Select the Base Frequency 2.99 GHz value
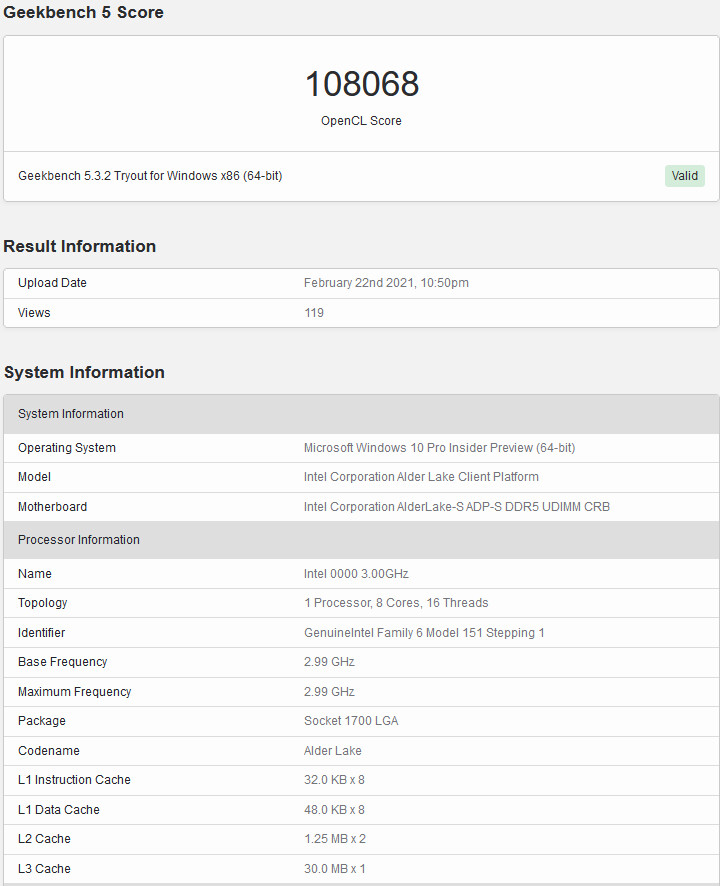 [x=329, y=662]
